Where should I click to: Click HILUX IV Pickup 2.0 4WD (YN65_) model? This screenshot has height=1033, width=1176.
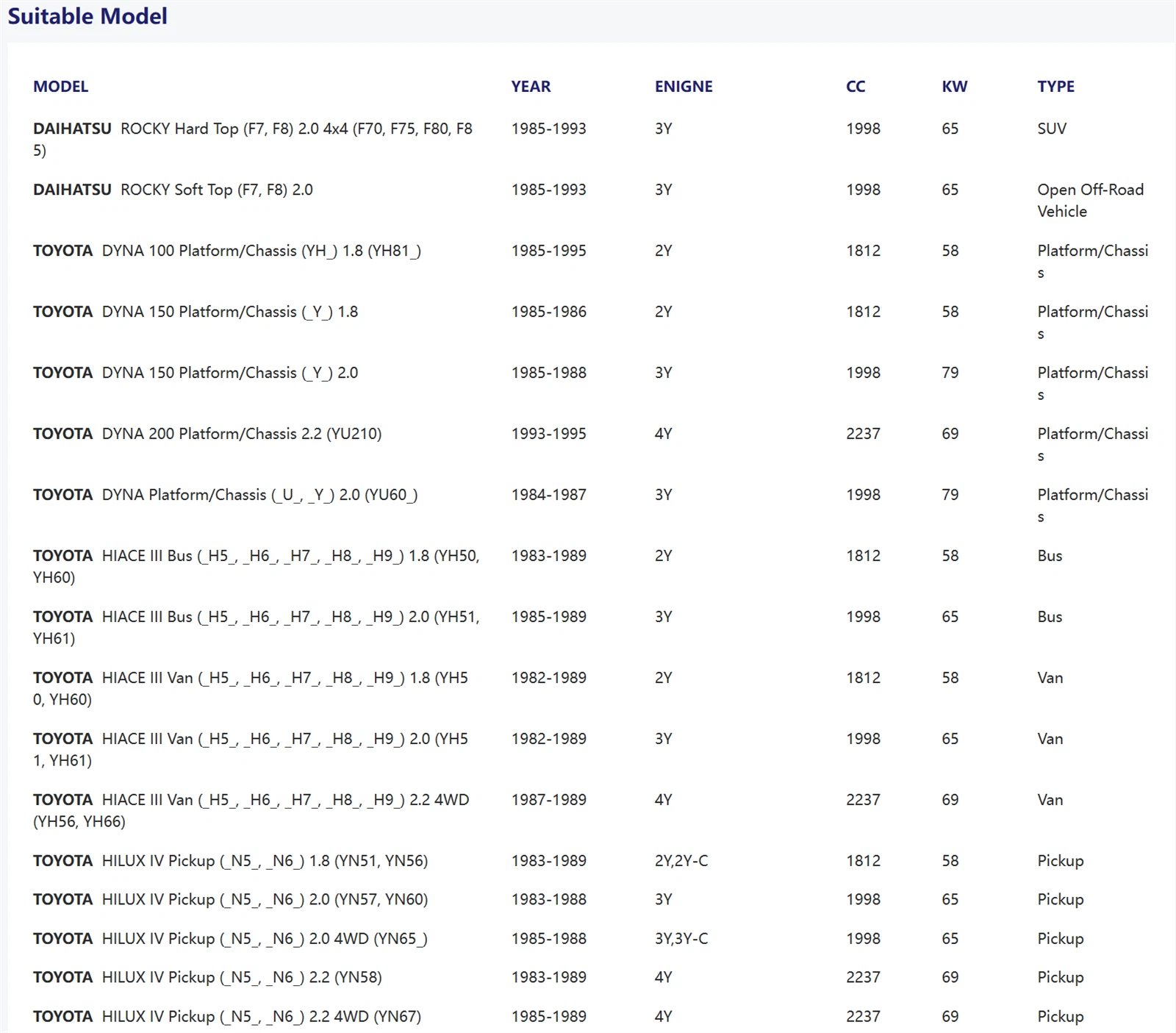tap(231, 939)
